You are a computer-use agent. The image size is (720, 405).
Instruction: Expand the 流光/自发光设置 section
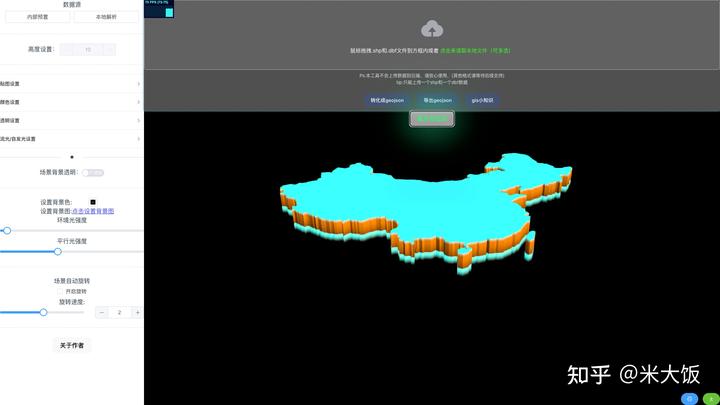pyautogui.click(x=70, y=139)
